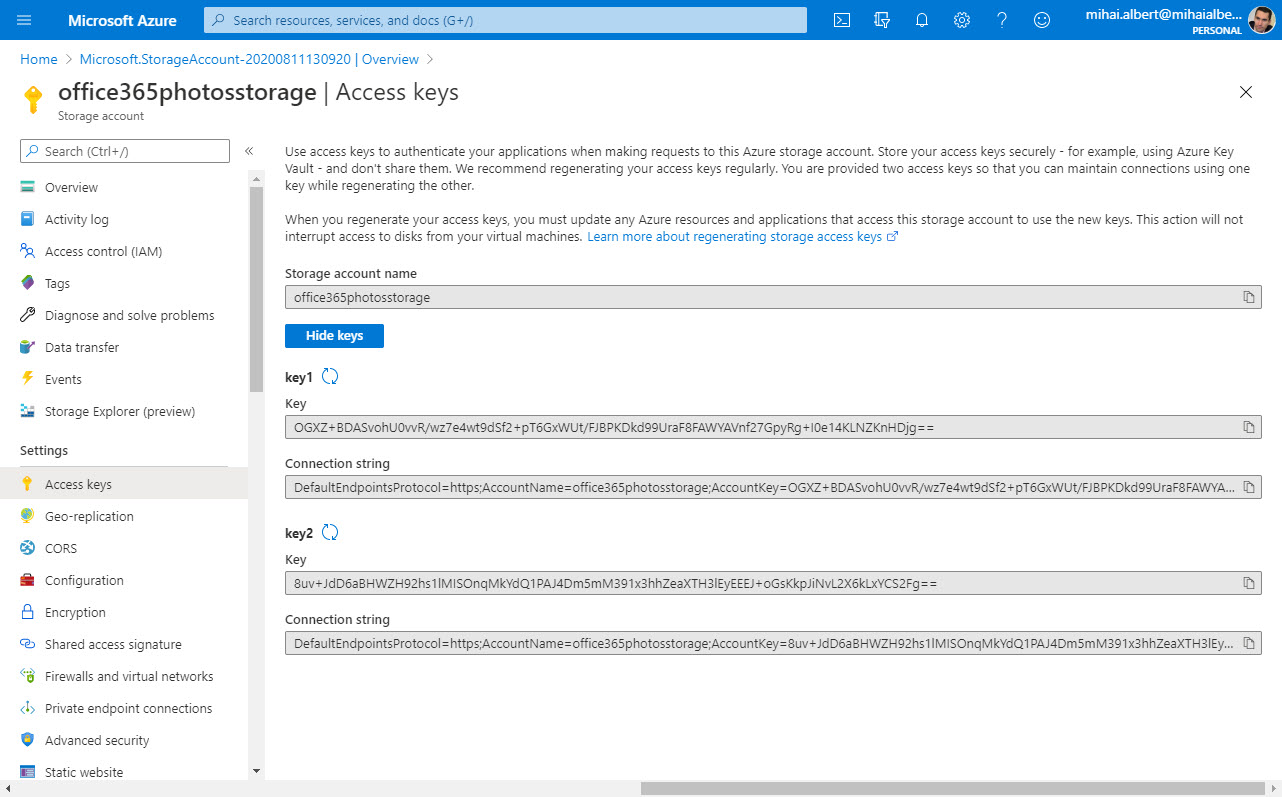
Task: Collapse the sidebar with double chevron
Action: [x=249, y=151]
